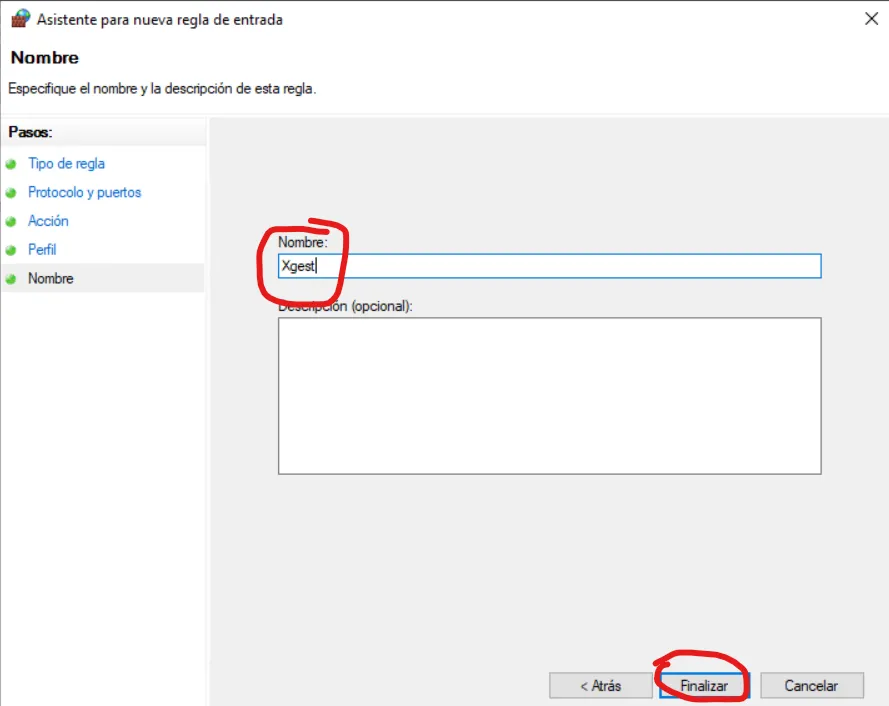The height and width of the screenshot is (706, 889).
Task: Jump to the Acción step
Action: pos(48,221)
